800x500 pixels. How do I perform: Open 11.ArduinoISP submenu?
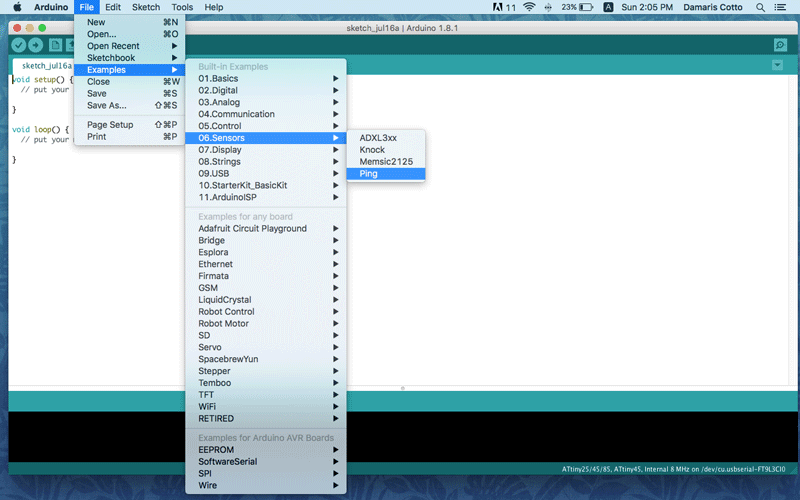click(266, 197)
